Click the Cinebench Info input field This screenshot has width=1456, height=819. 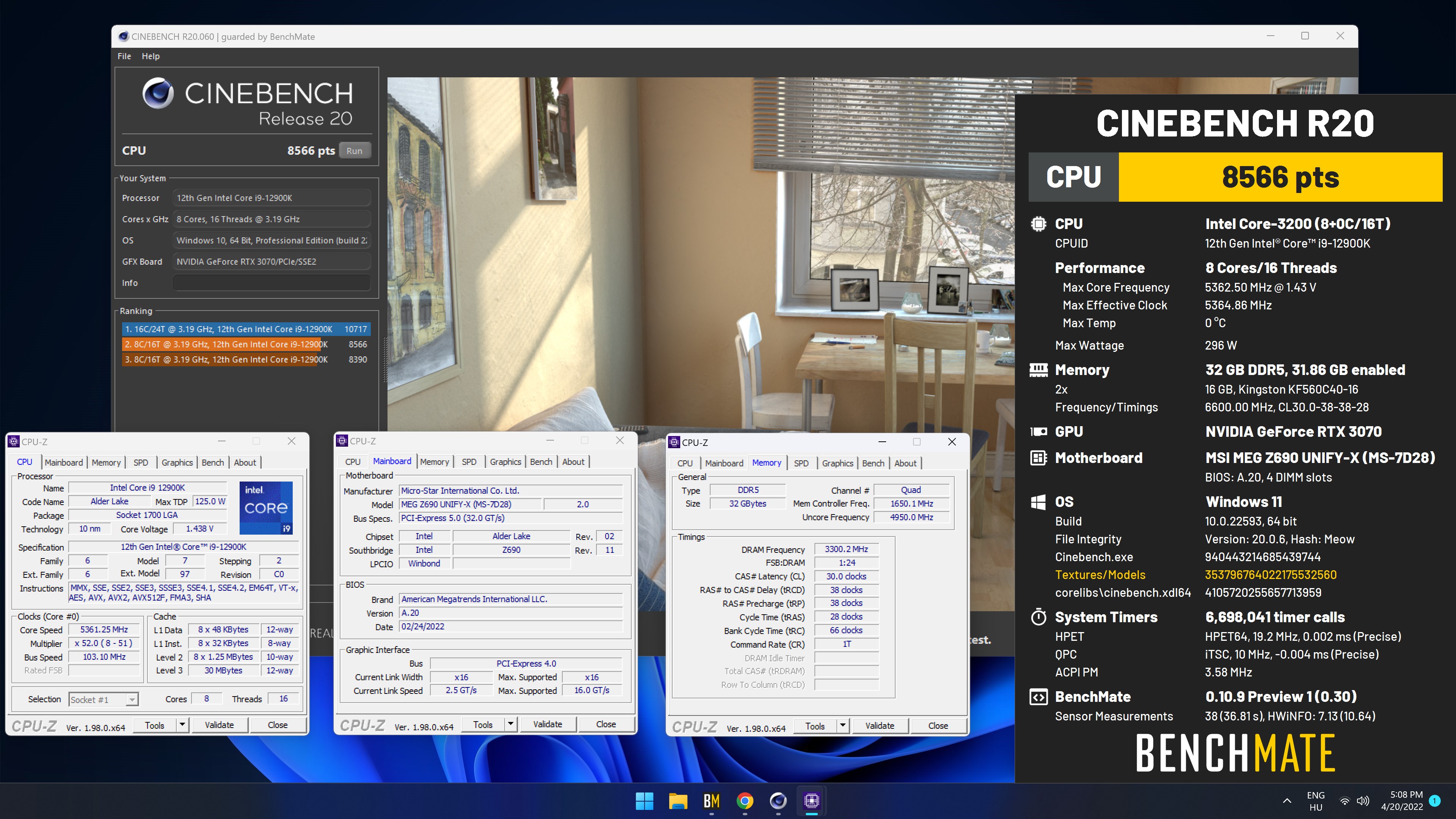click(271, 282)
